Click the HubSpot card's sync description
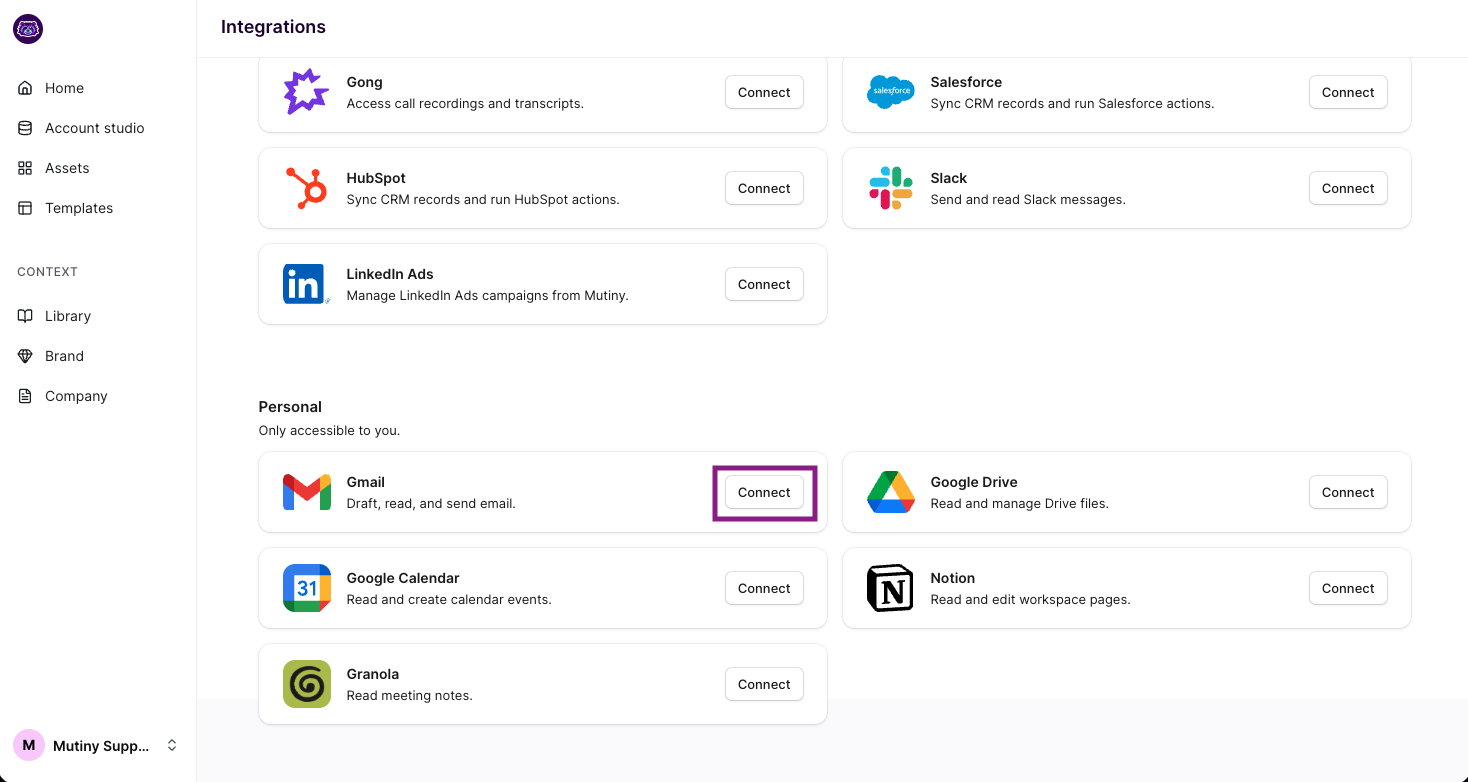The height and width of the screenshot is (782, 1468). (x=483, y=199)
